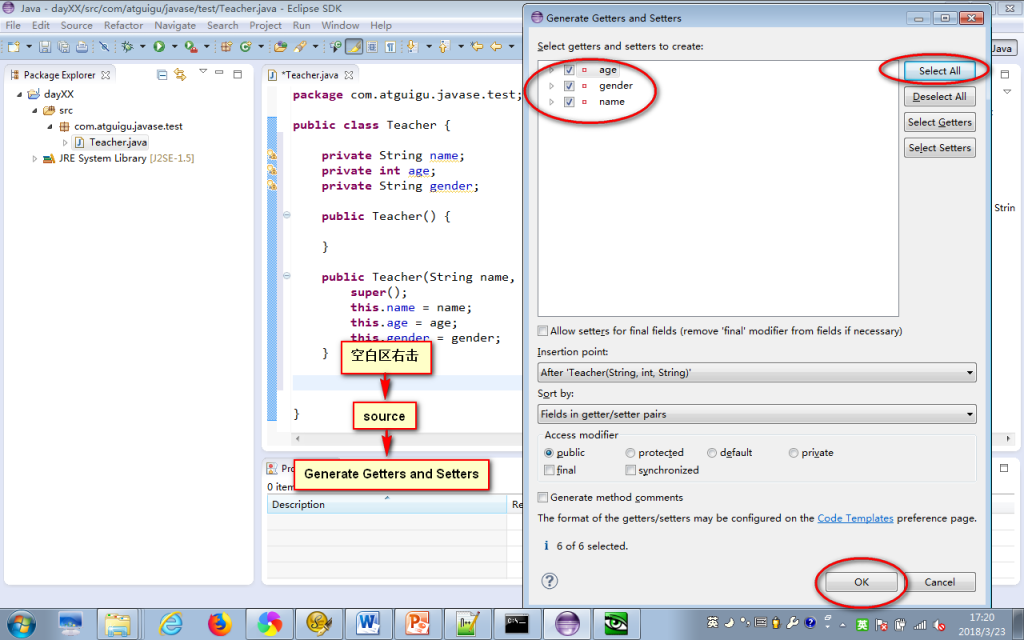Image resolution: width=1024 pixels, height=640 pixels.
Task: Switch to Microsoft Word in the taskbar
Action: coord(368,624)
